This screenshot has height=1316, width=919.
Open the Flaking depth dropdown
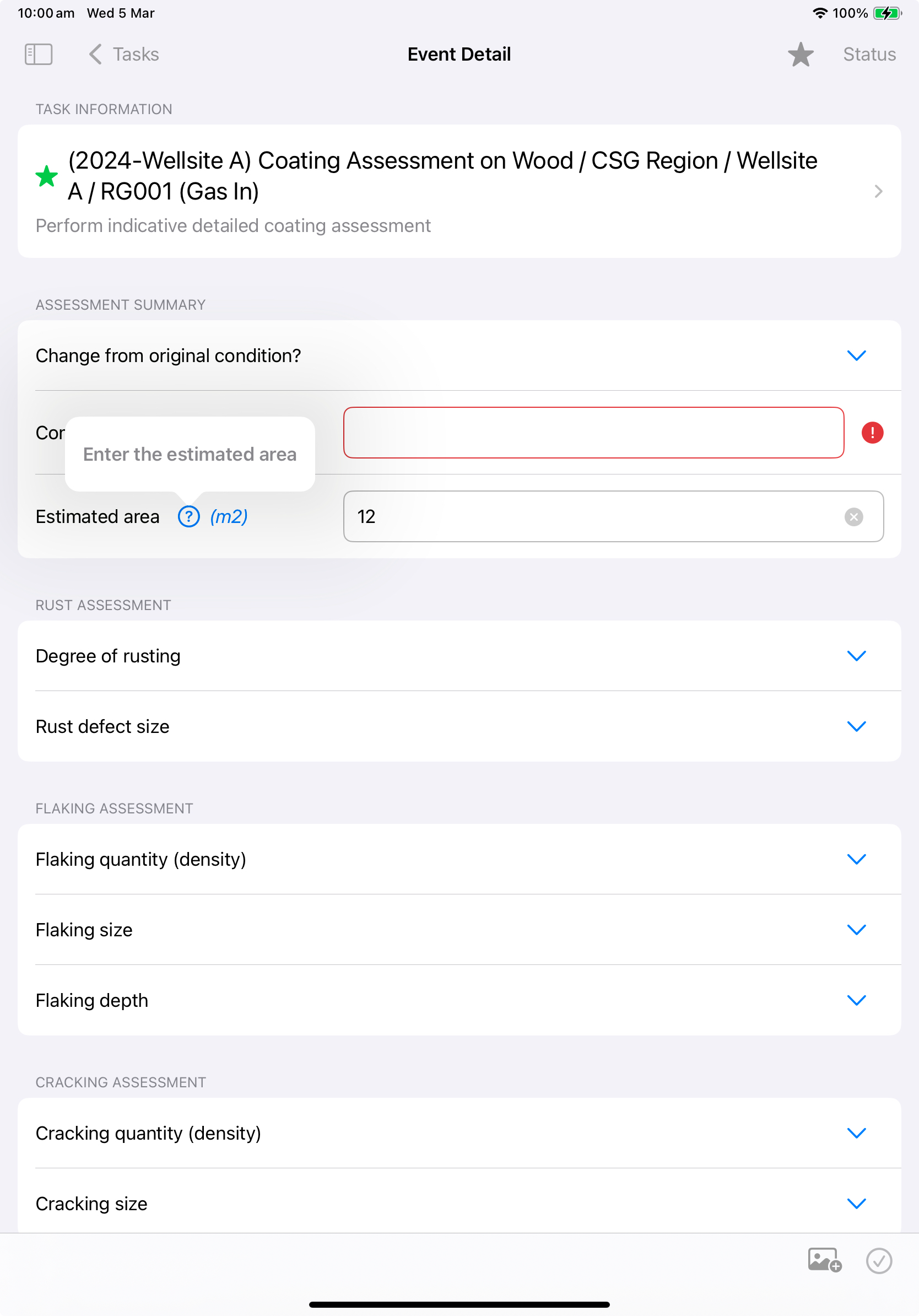pos(459,1000)
